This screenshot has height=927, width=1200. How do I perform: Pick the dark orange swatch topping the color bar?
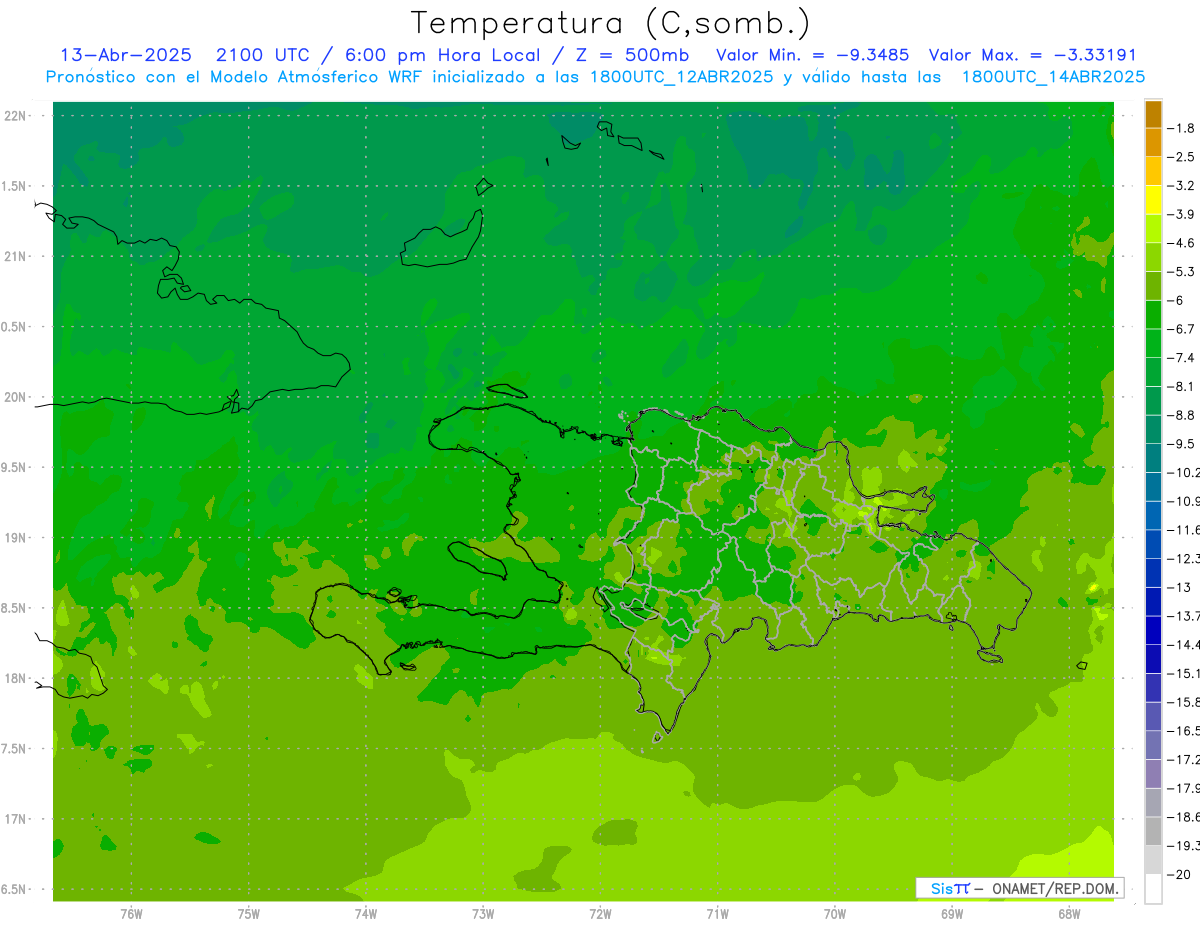tap(1153, 114)
